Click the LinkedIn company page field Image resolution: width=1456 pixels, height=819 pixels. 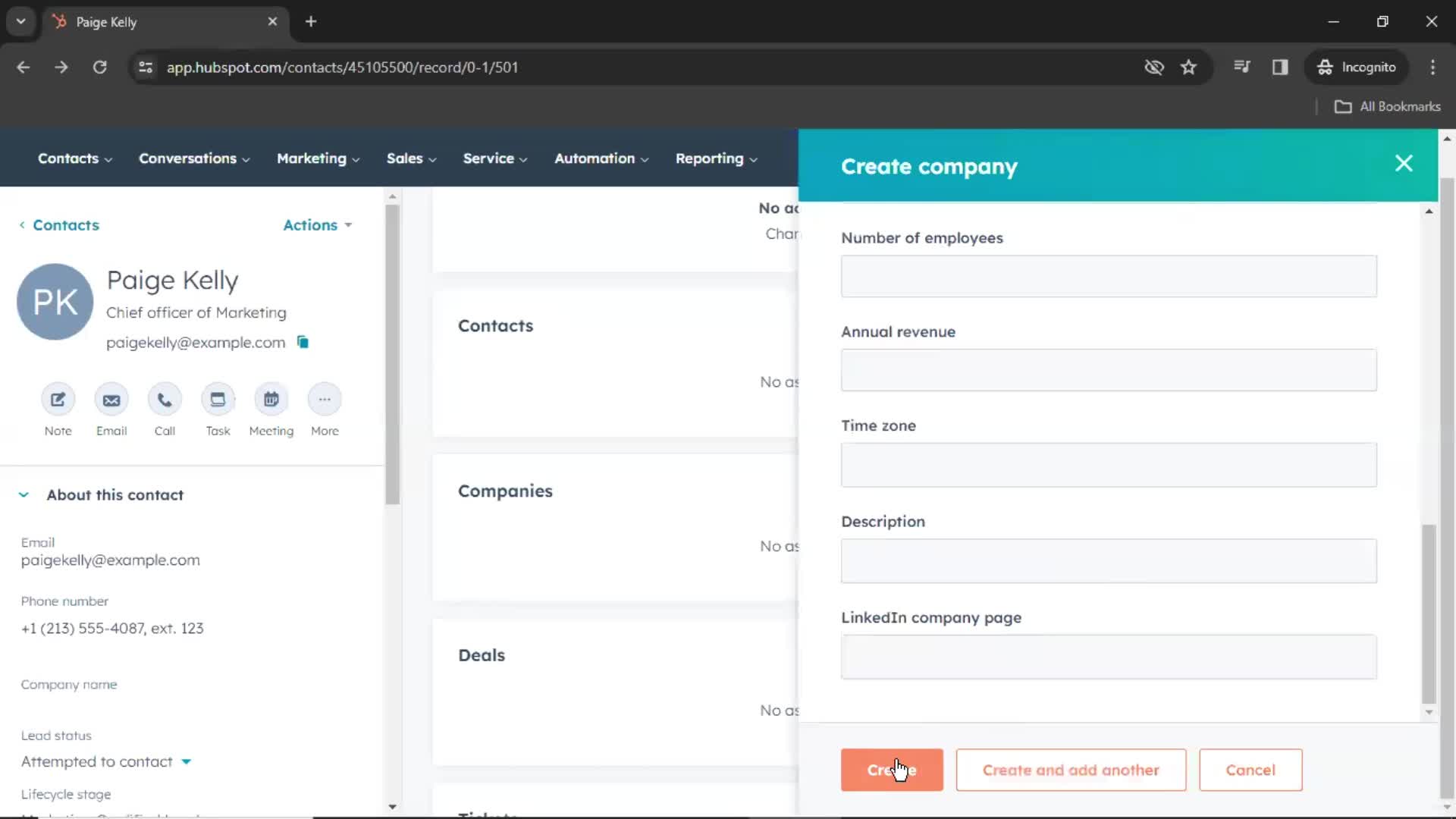[x=1108, y=656]
